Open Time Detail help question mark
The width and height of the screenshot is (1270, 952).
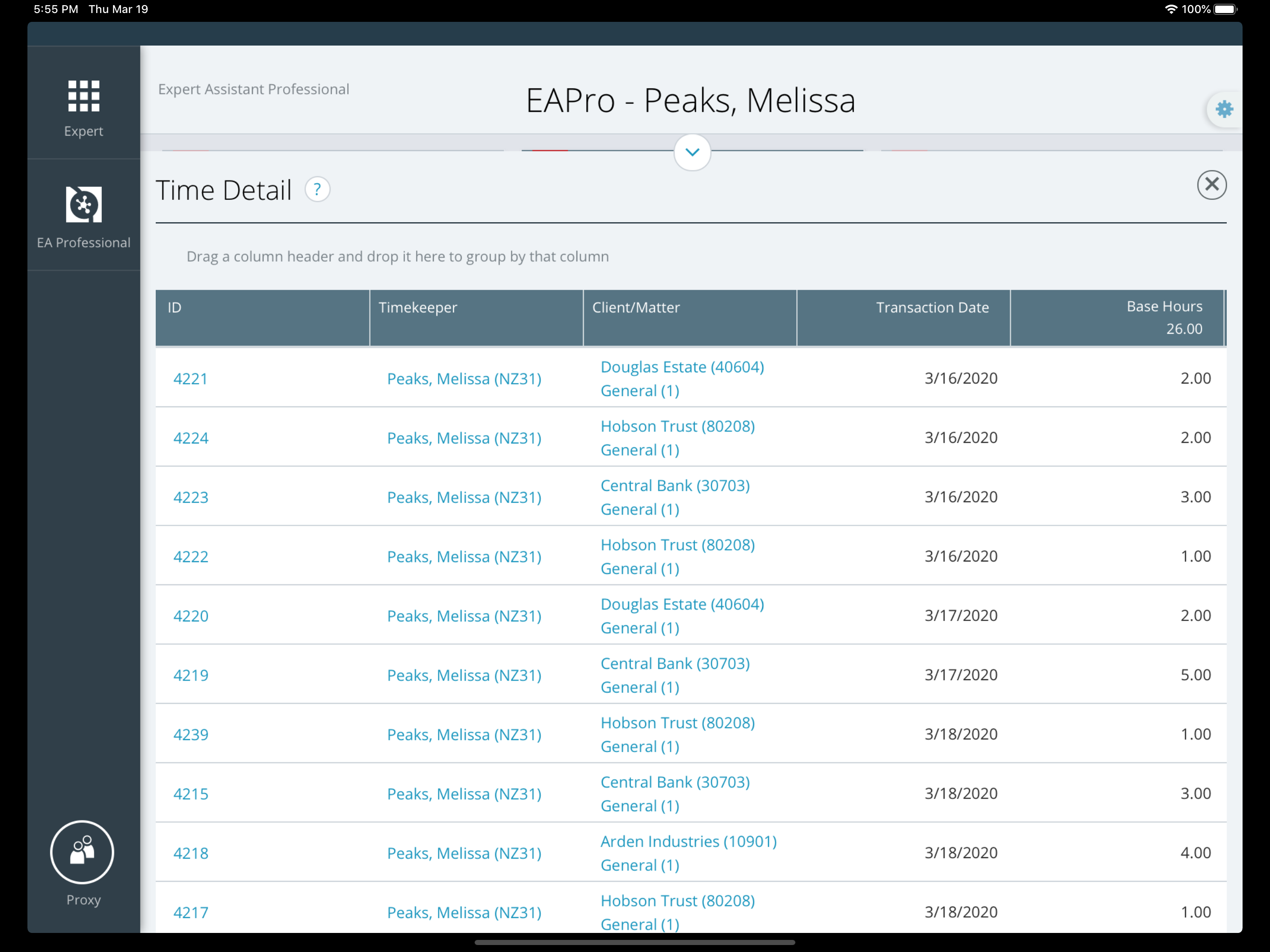point(317,190)
